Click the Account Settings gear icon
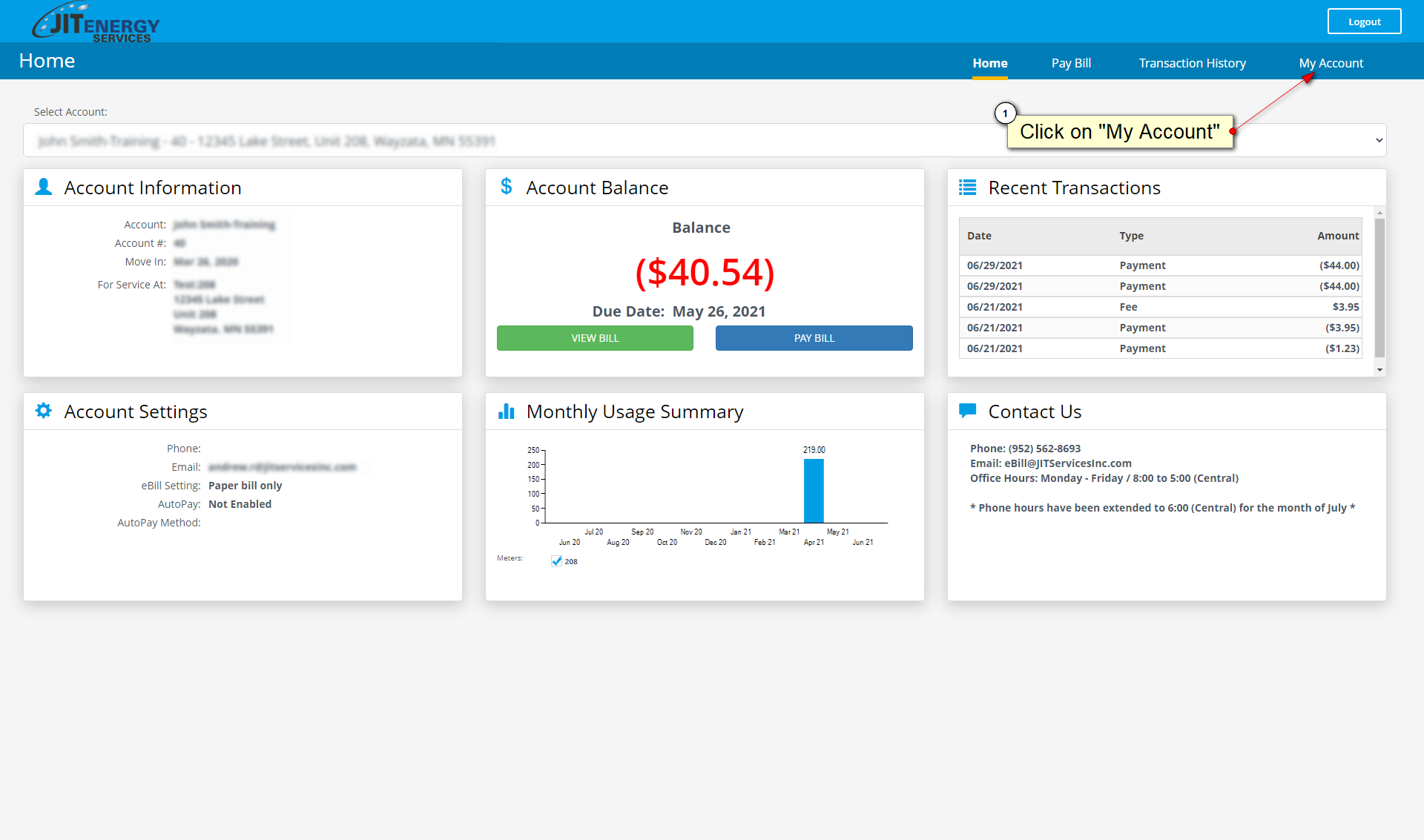This screenshot has height=840, width=1424. click(44, 411)
